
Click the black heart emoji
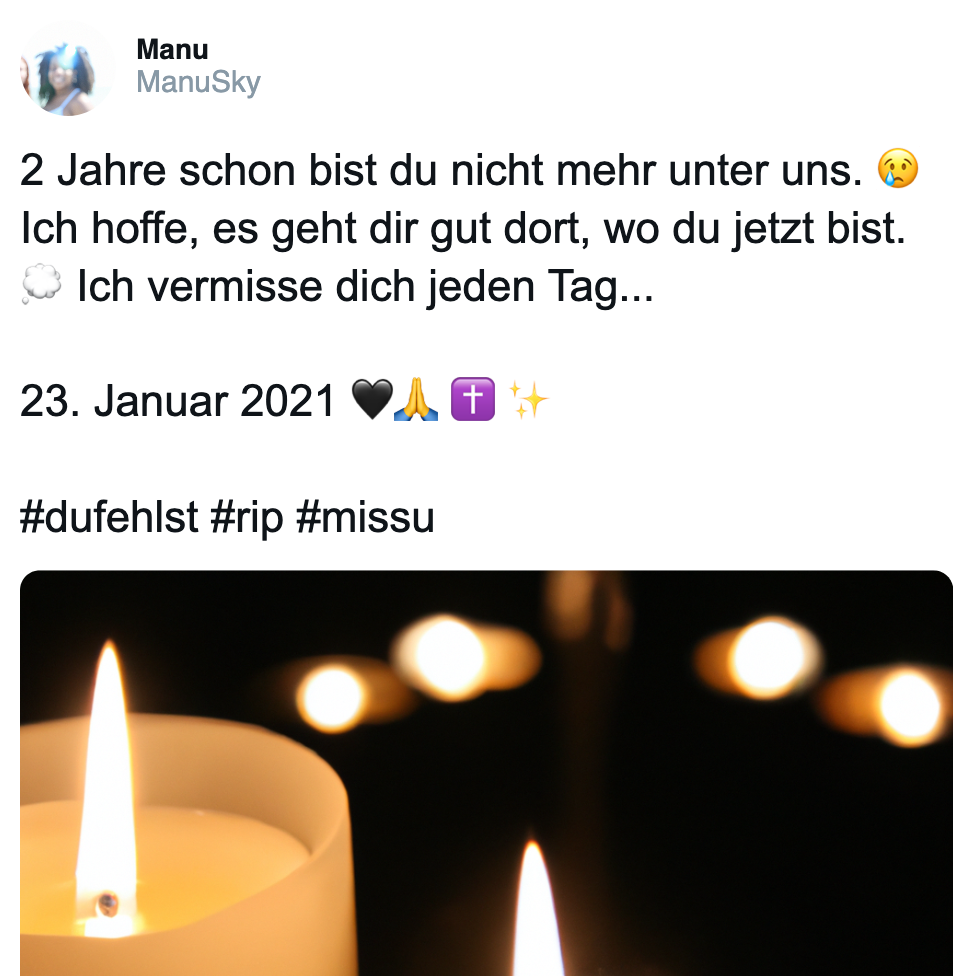(372, 400)
